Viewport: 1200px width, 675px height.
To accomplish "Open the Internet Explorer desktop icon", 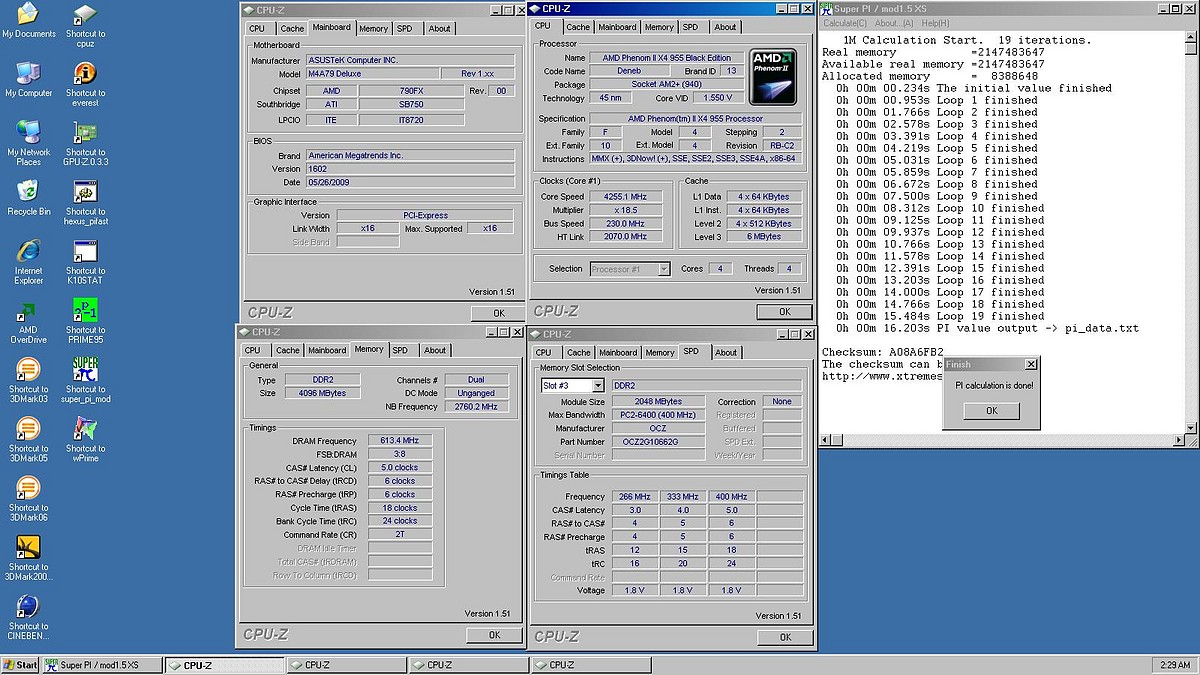I will click(29, 252).
